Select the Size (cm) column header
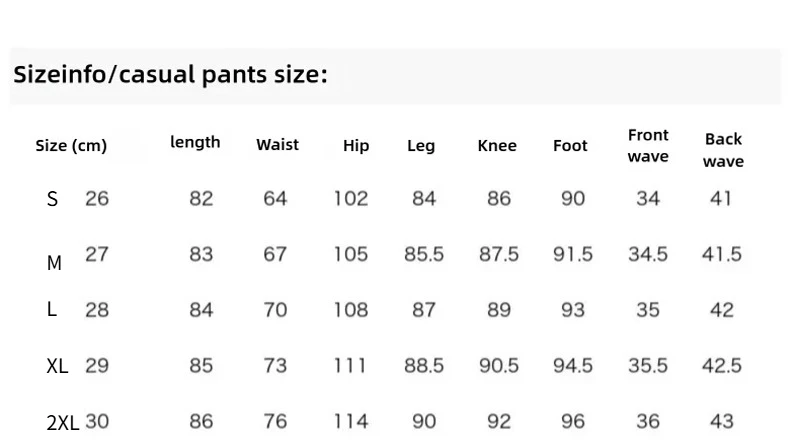The height and width of the screenshot is (443, 790). tap(71, 146)
